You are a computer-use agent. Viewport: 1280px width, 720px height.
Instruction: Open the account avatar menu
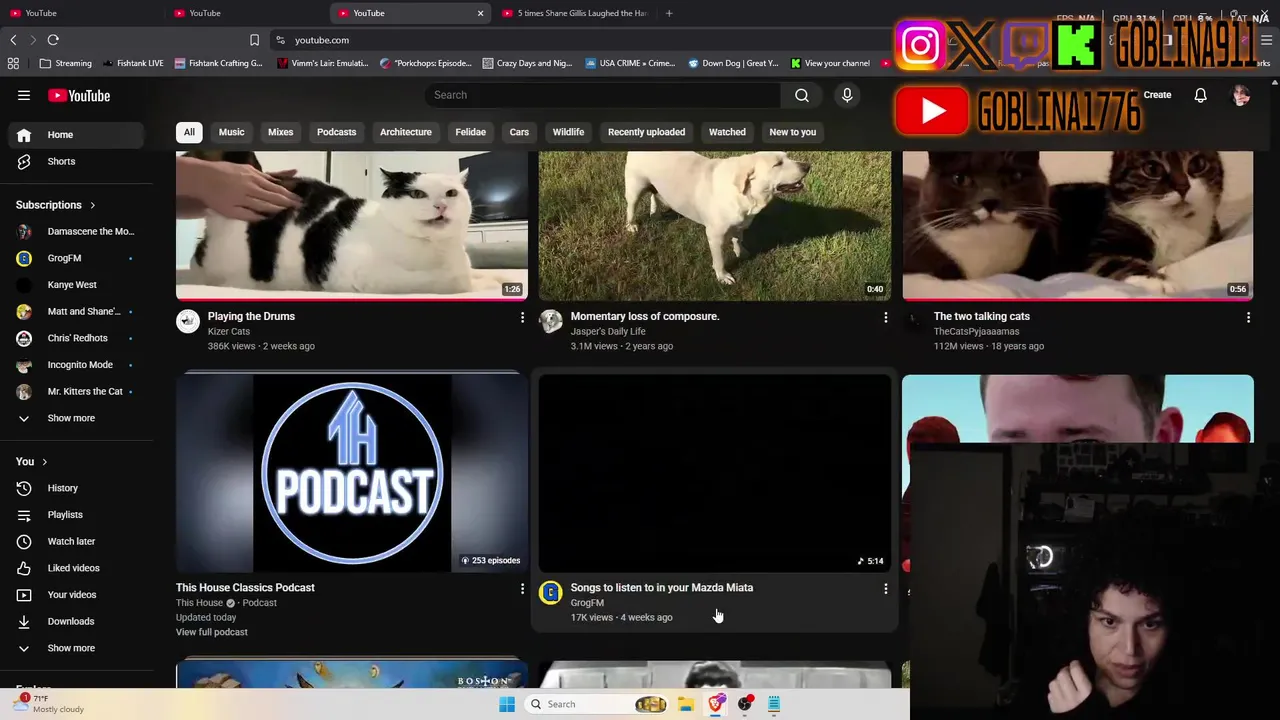coord(1241,95)
